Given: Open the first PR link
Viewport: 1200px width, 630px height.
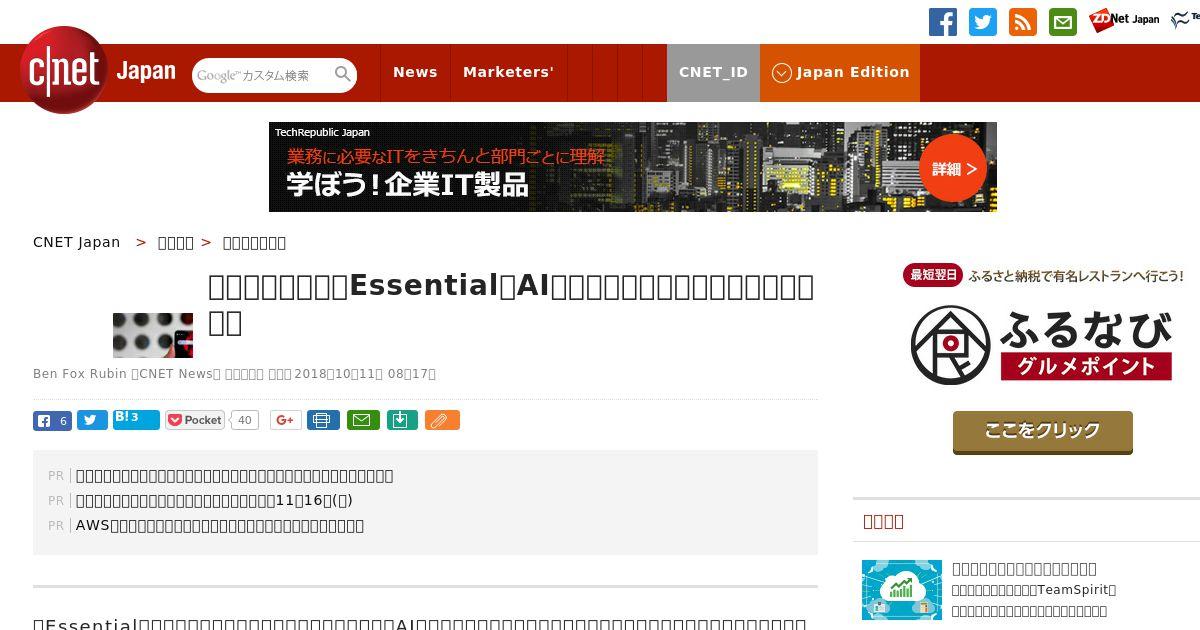Looking at the screenshot, I should click(235, 476).
